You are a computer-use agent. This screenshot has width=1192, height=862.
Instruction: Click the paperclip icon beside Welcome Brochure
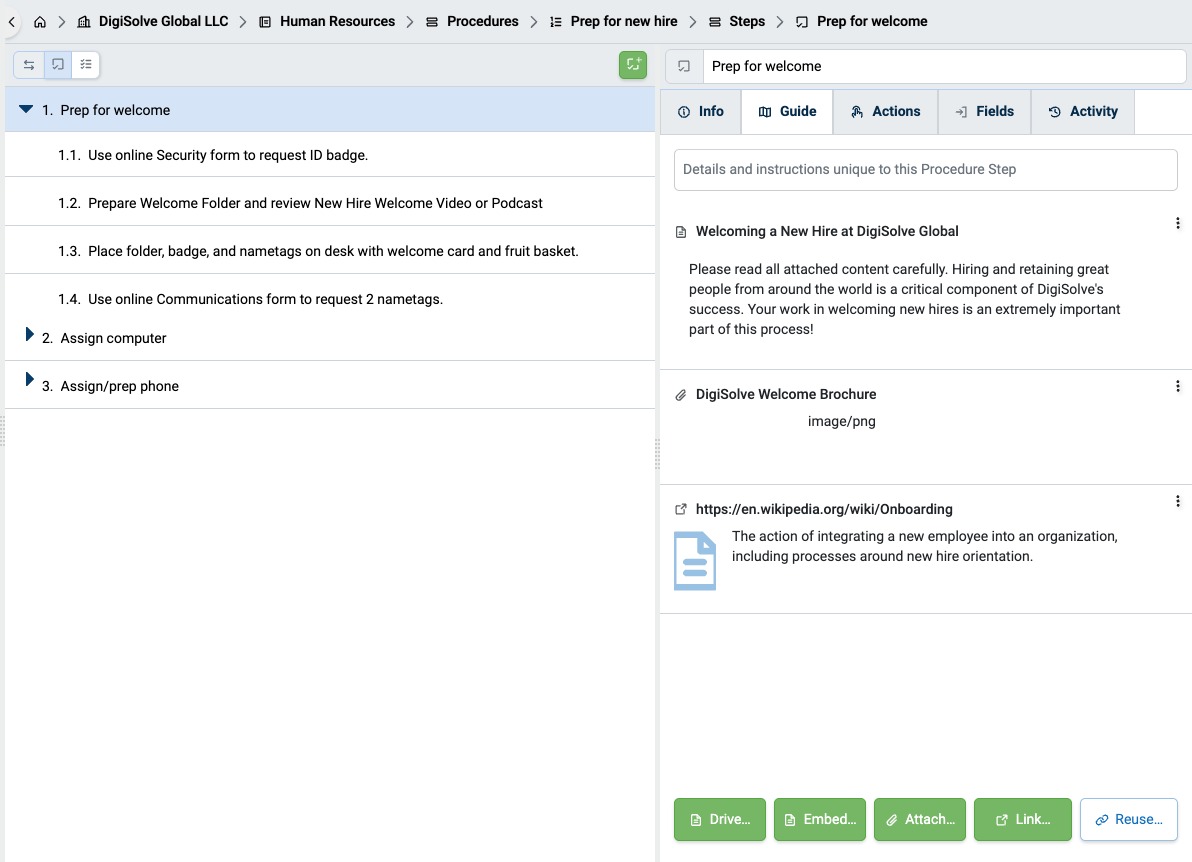681,395
